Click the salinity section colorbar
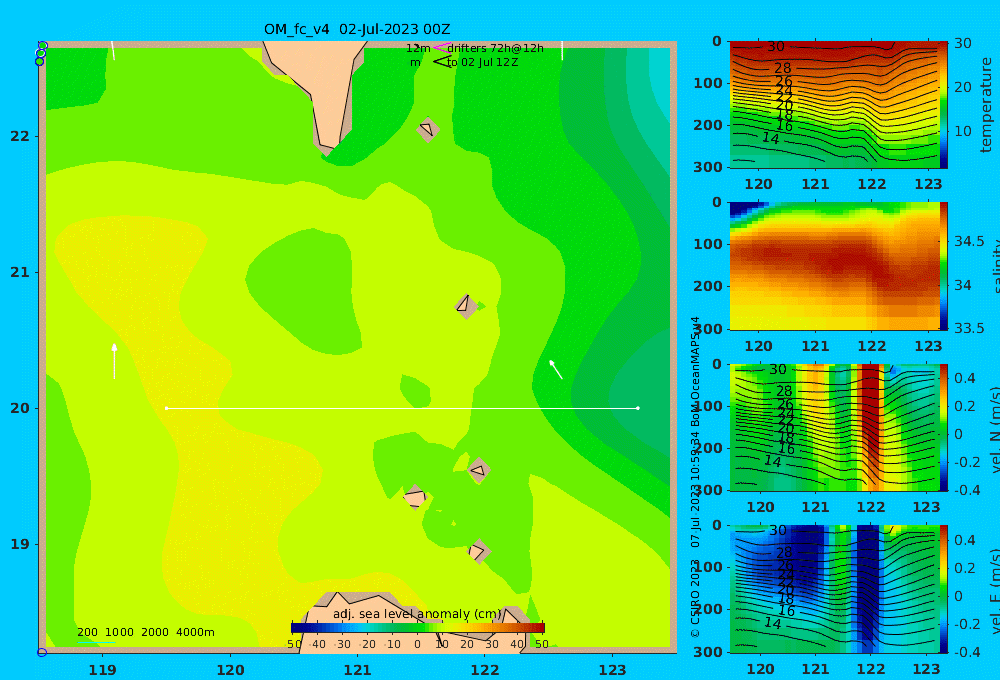 point(944,266)
